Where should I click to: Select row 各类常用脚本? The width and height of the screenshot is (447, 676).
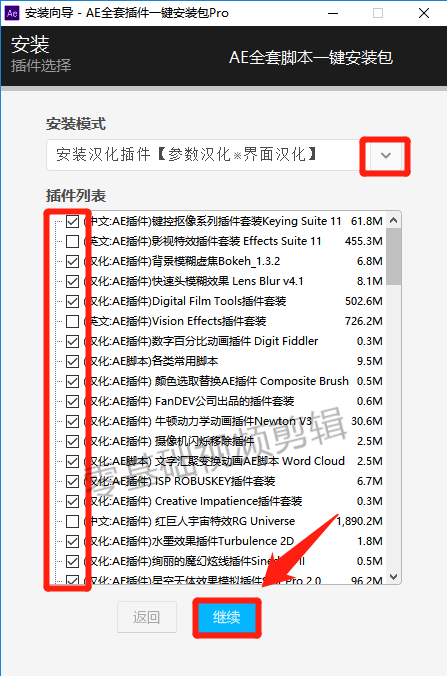[x=150, y=361]
